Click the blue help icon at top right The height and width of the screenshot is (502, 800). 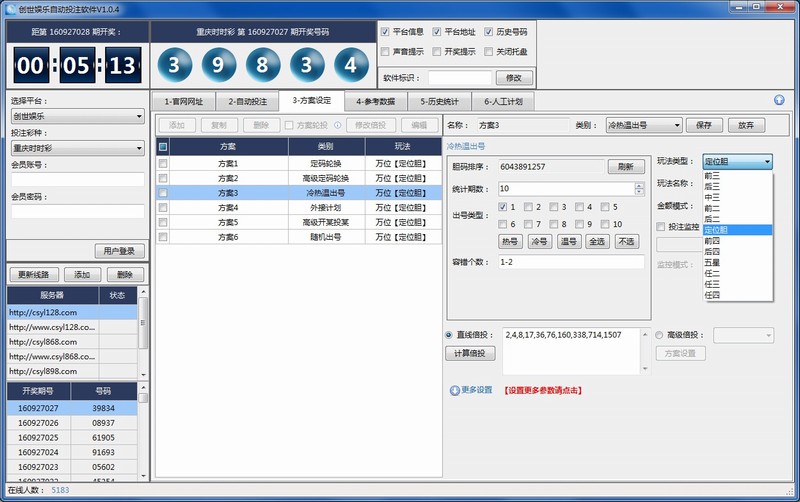[779, 100]
